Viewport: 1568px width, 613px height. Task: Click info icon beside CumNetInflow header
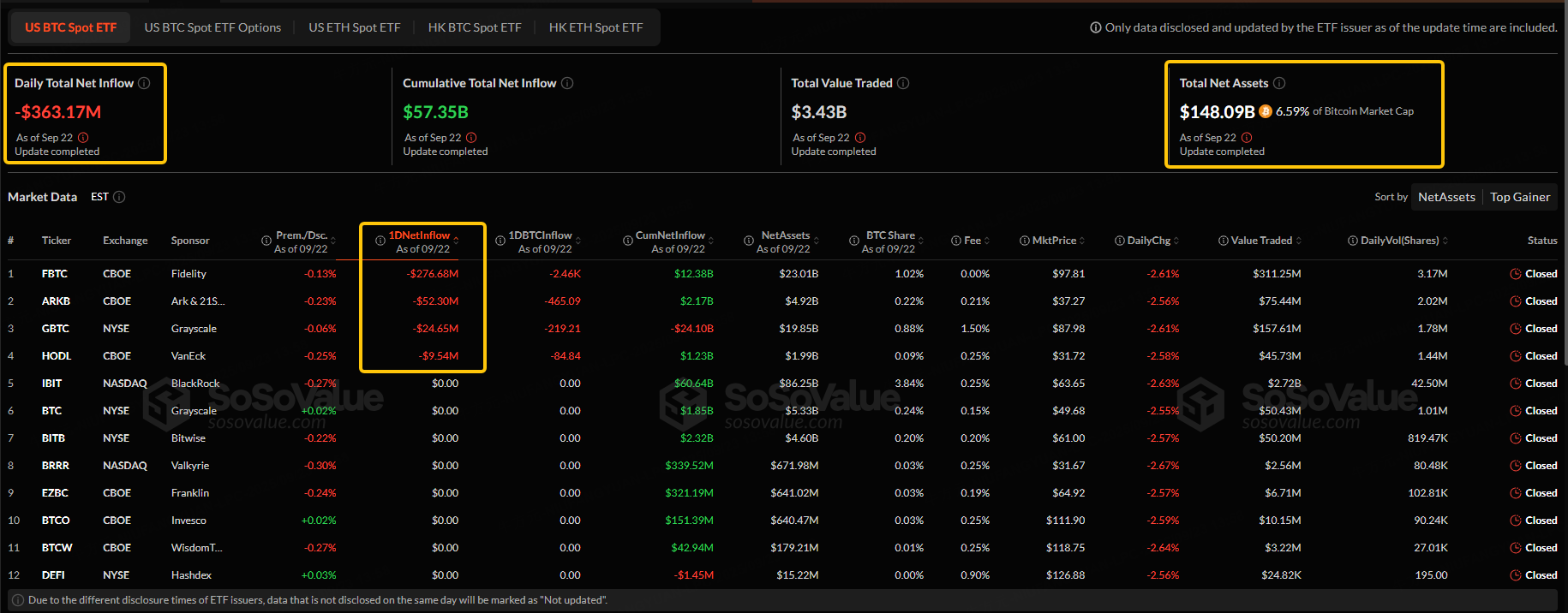(628, 241)
